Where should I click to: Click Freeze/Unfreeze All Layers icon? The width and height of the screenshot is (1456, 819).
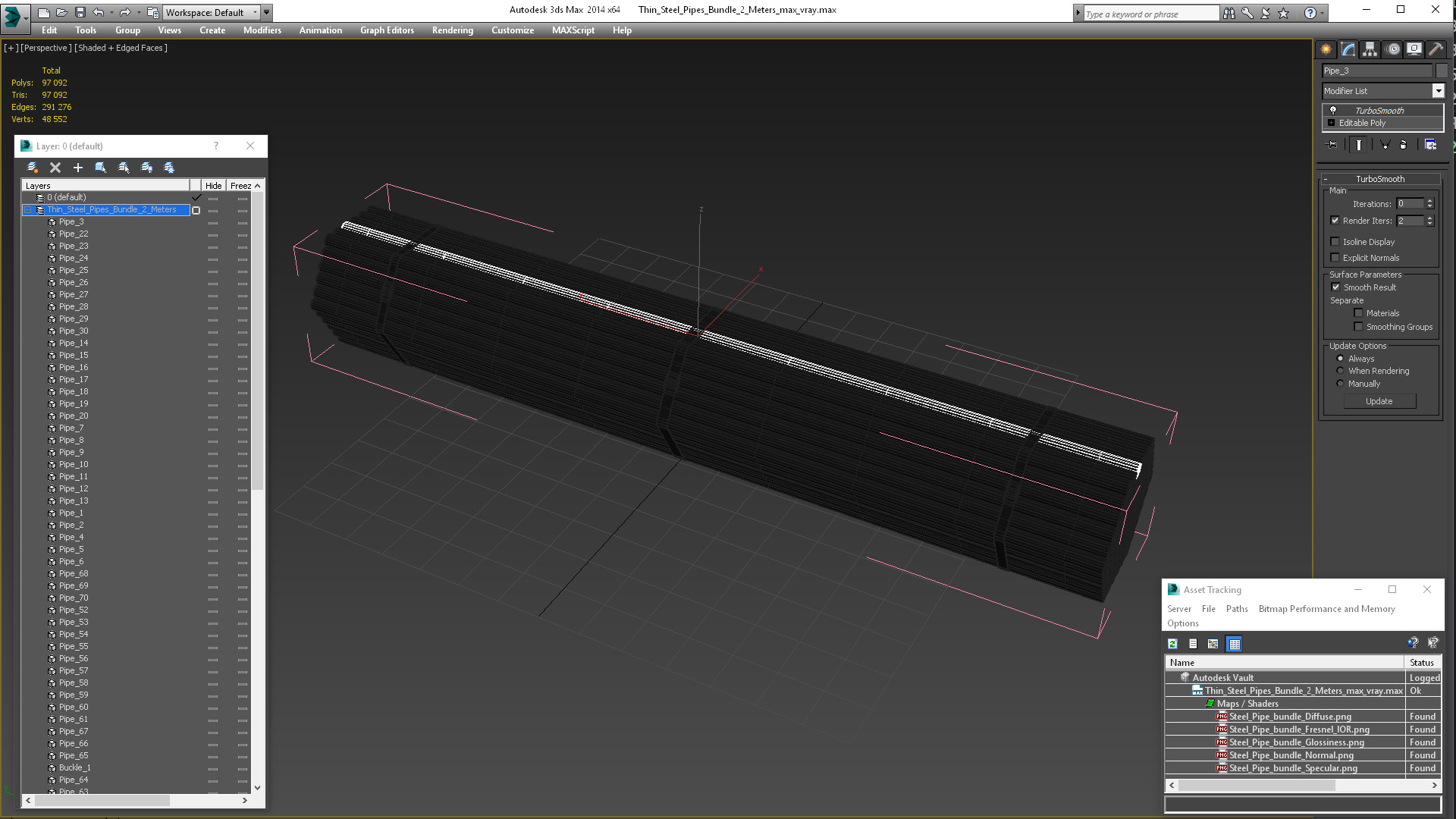coord(169,168)
